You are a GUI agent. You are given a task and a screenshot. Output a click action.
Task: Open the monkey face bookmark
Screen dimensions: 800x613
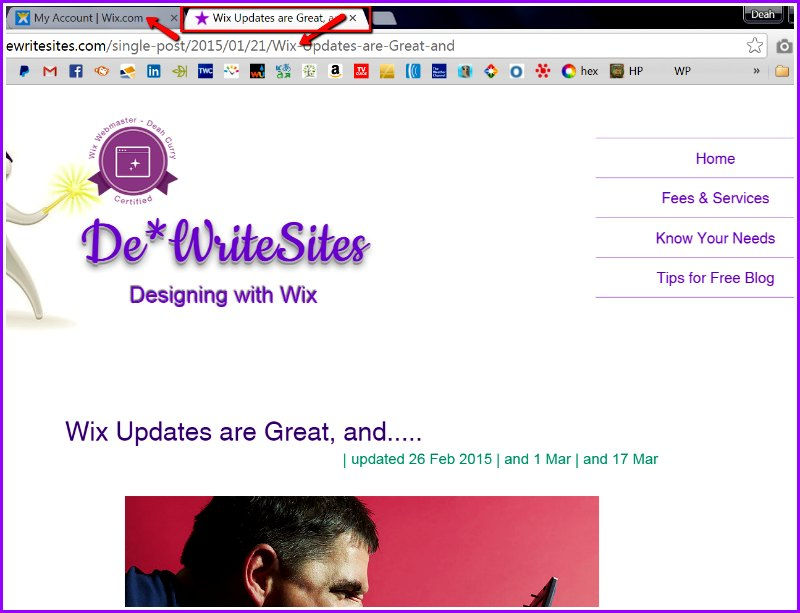102,71
